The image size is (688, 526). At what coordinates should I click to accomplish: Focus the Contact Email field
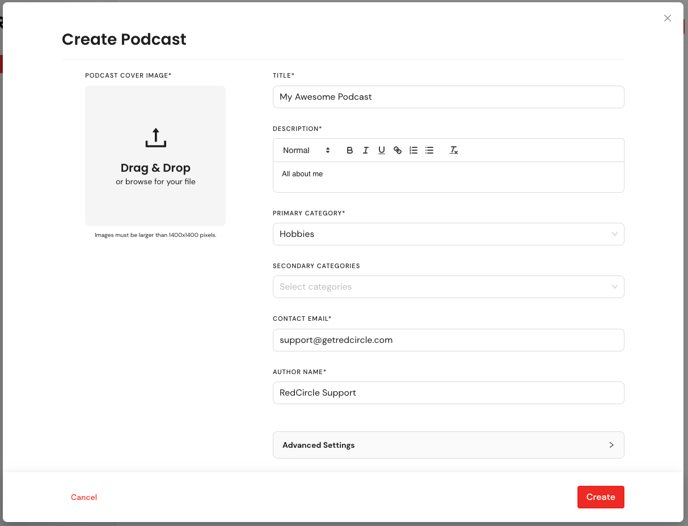[448, 340]
